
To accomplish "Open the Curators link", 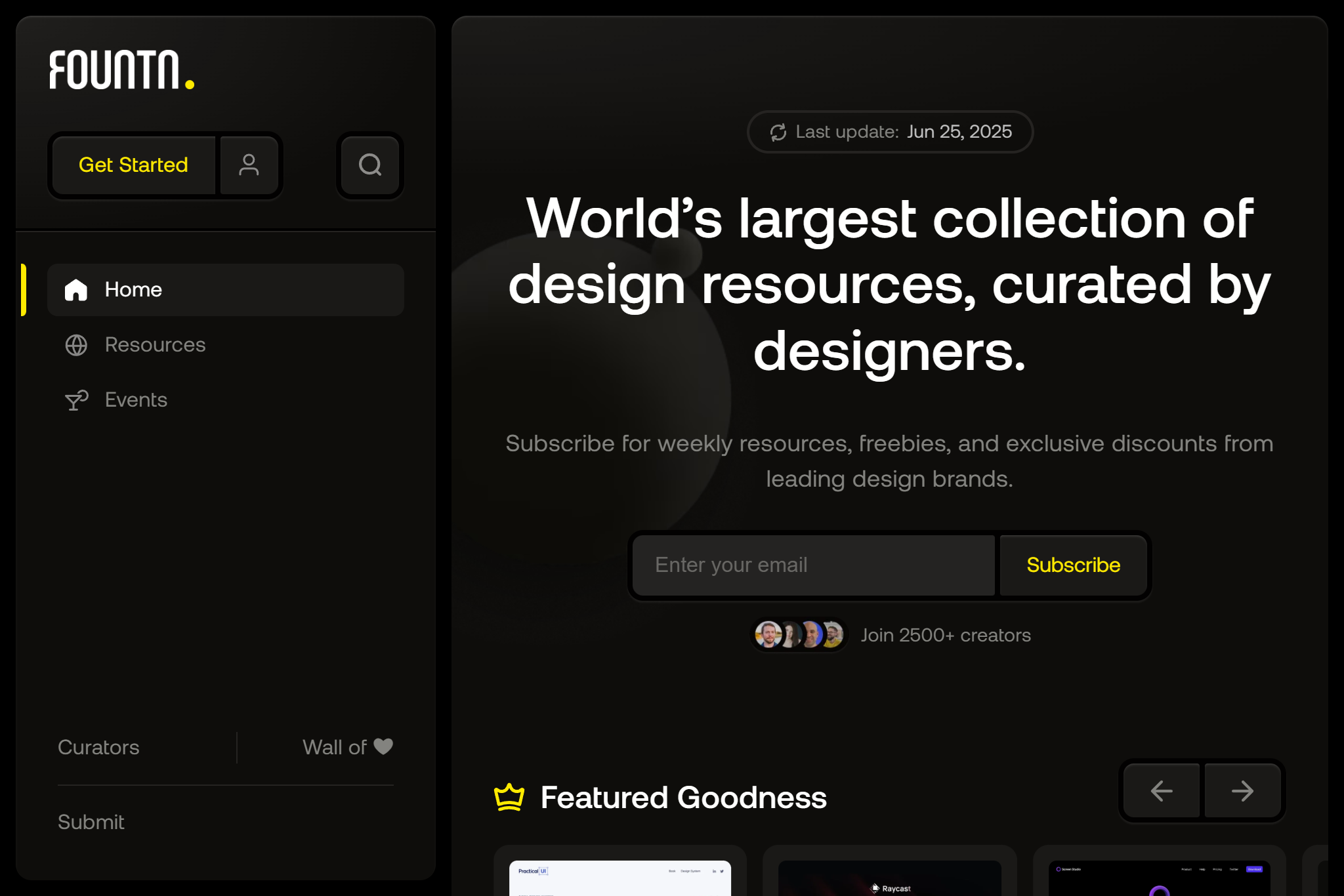I will click(x=98, y=747).
